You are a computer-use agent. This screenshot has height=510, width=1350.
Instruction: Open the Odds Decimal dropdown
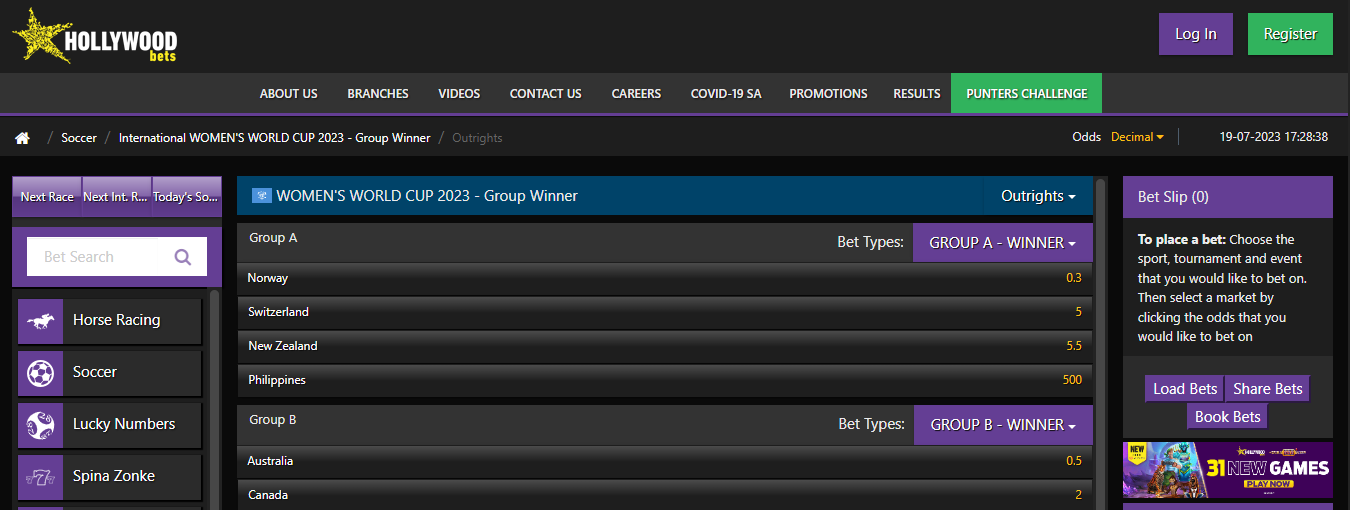point(1137,137)
